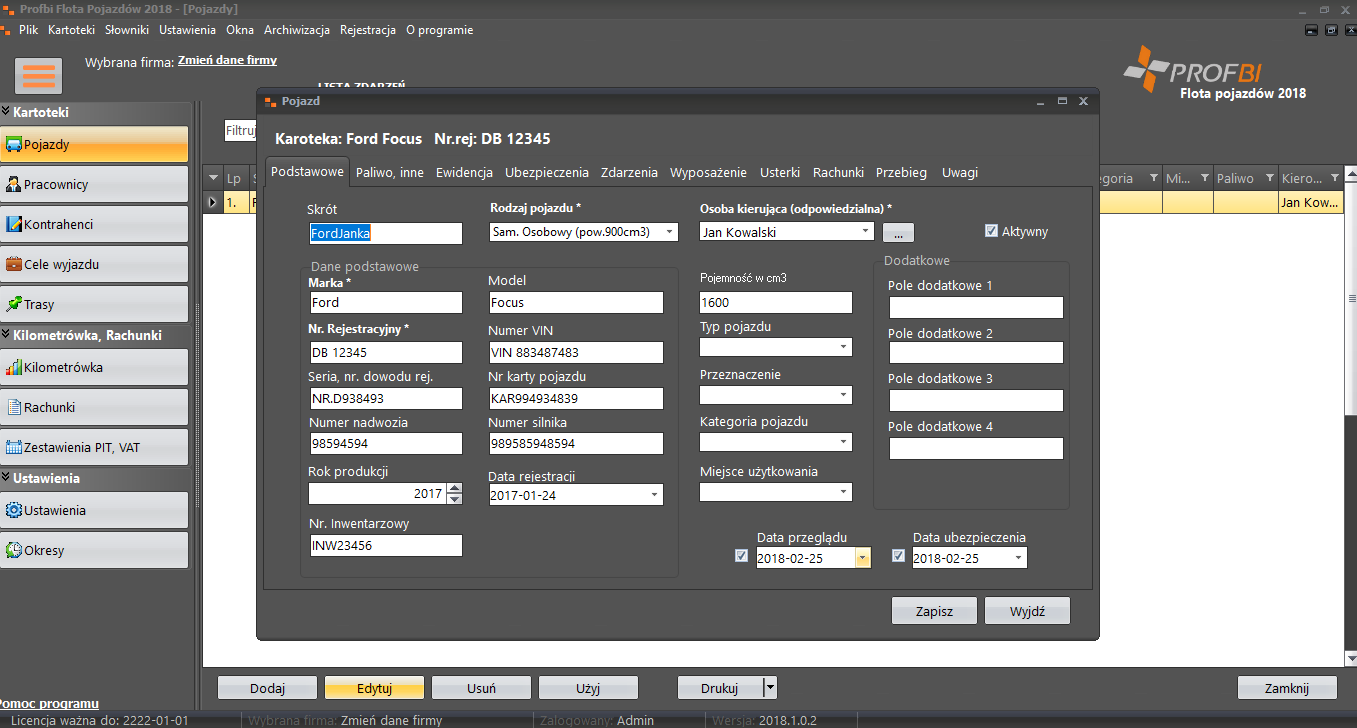Image resolution: width=1357 pixels, height=728 pixels.
Task: Toggle the Data przeglądu checkbox
Action: click(741, 556)
